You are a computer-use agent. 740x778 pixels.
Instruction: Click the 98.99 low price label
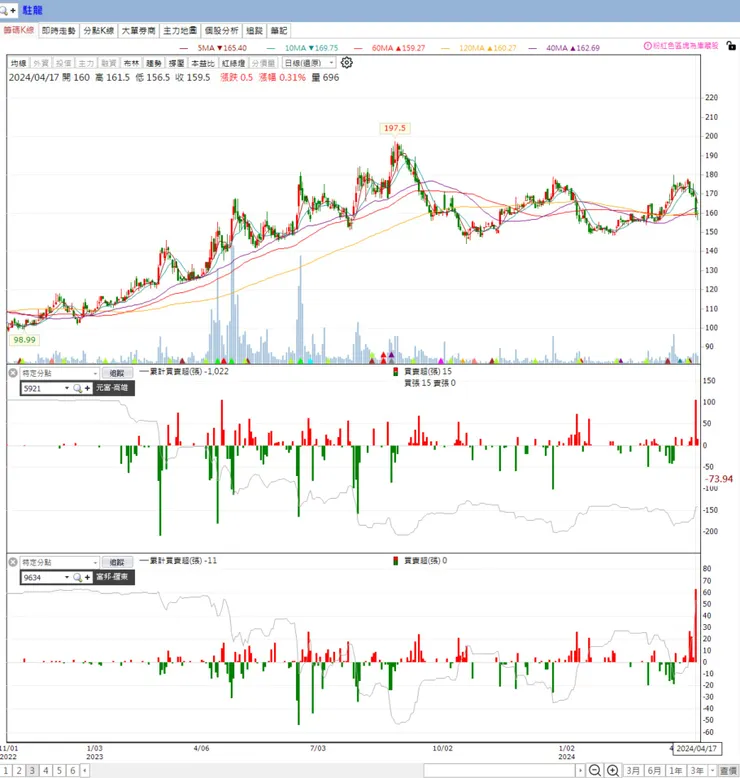(24, 340)
